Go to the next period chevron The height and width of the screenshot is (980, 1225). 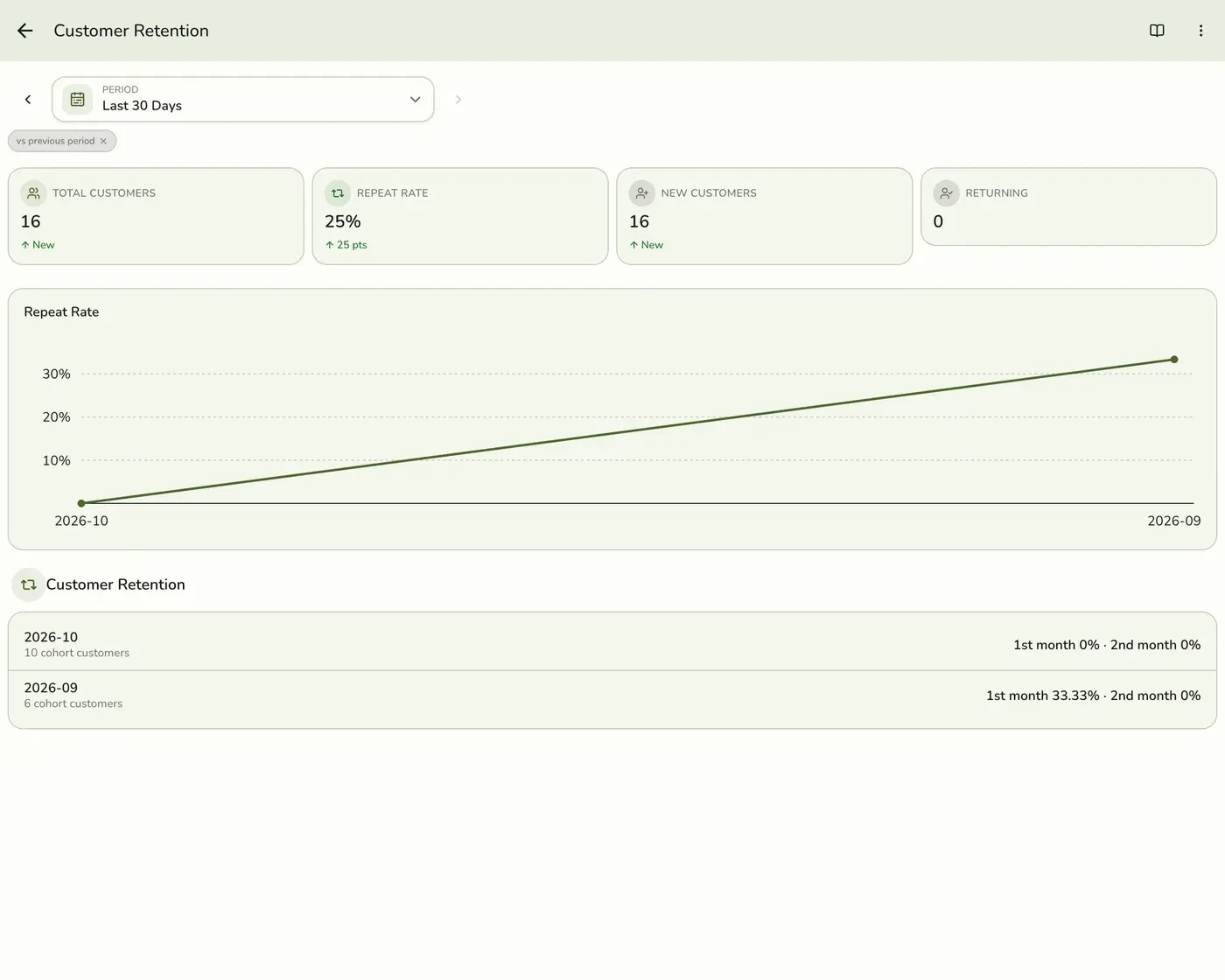[458, 100]
